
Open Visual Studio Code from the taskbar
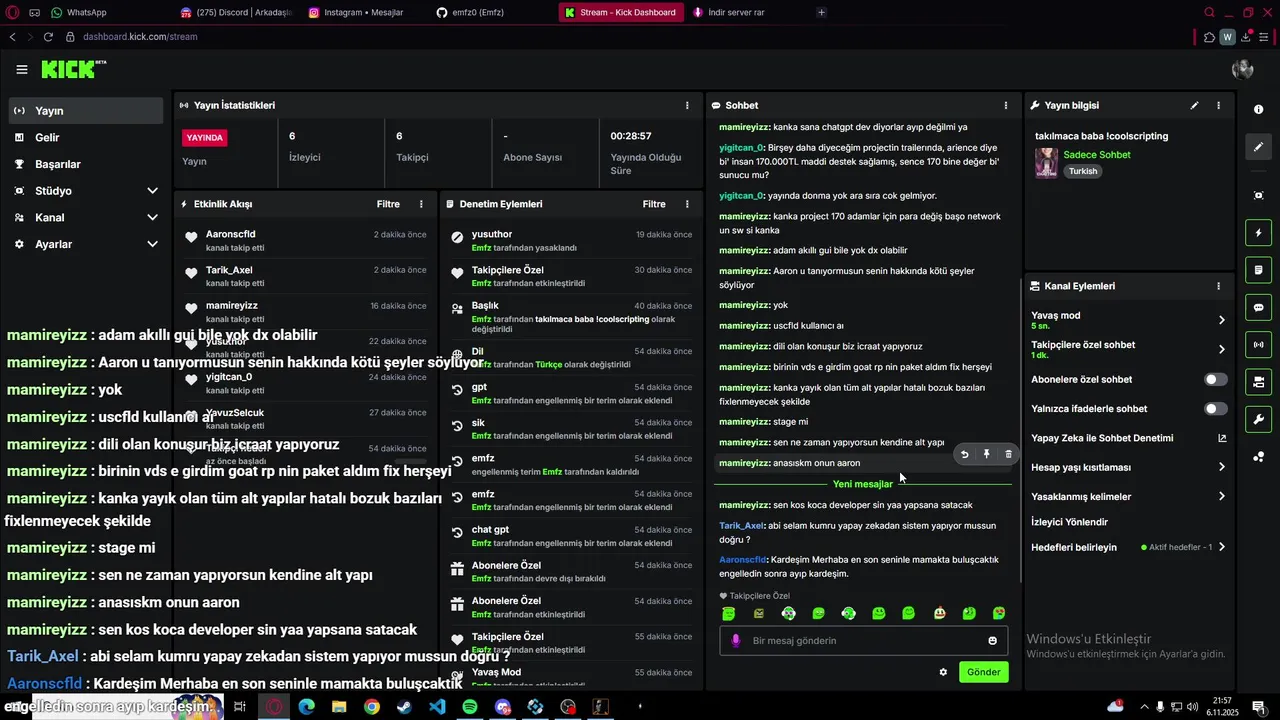pyautogui.click(x=437, y=707)
